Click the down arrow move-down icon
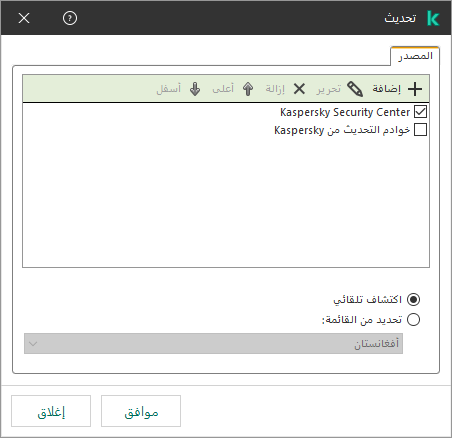The image size is (452, 438). [195, 89]
